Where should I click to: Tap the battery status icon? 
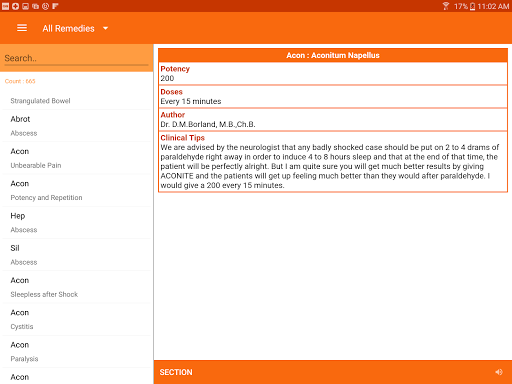pos(472,6)
